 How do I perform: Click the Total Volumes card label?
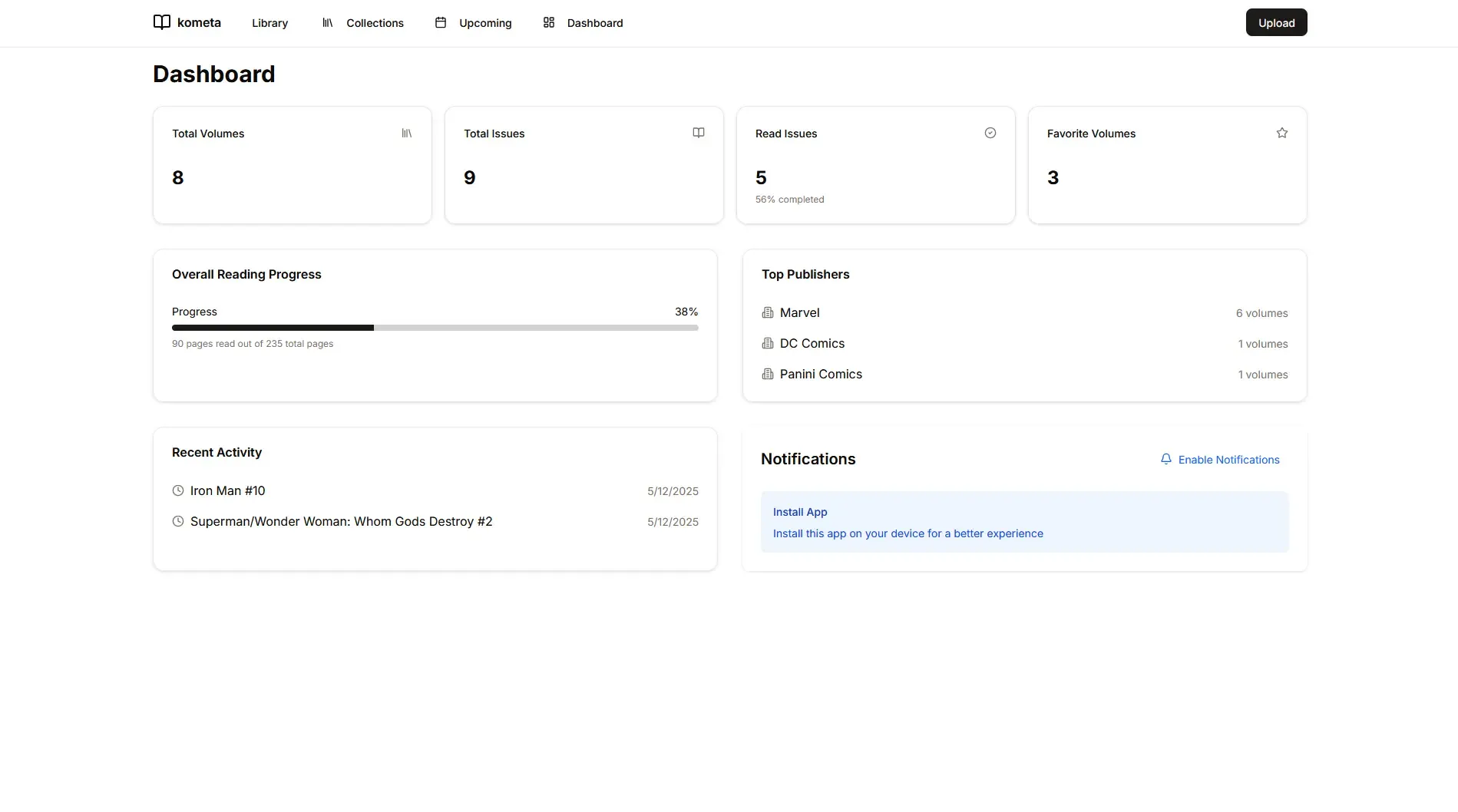208,134
